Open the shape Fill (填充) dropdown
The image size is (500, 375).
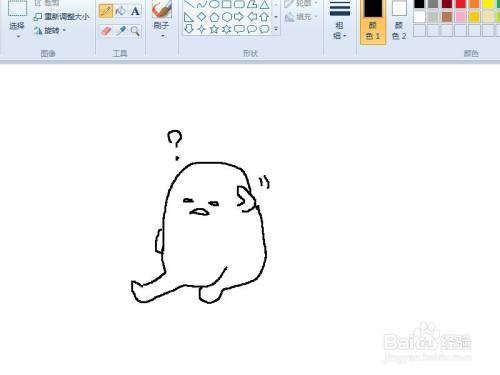pos(301,16)
